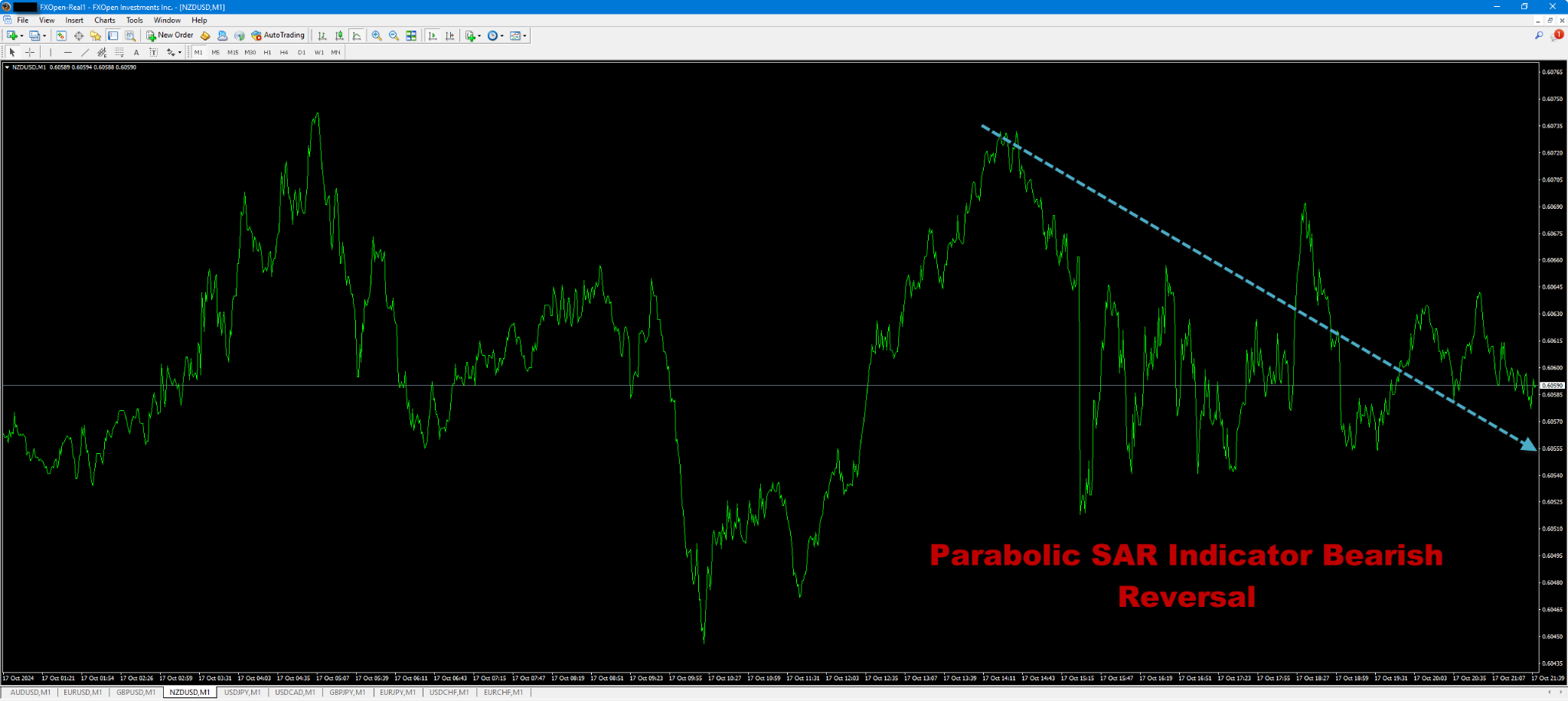Select the Arrows drawing tool icon
This screenshot has height=701, width=1568.
coord(171,52)
